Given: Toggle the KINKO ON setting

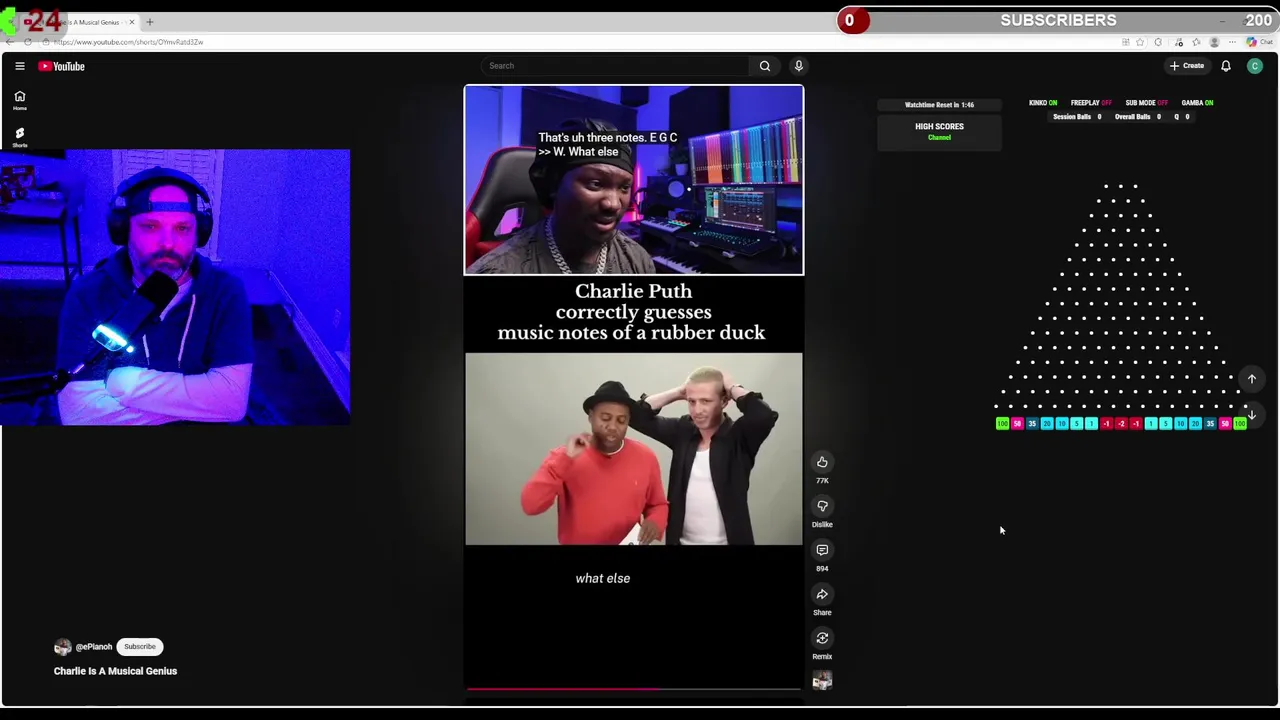Looking at the screenshot, I should (x=1043, y=103).
